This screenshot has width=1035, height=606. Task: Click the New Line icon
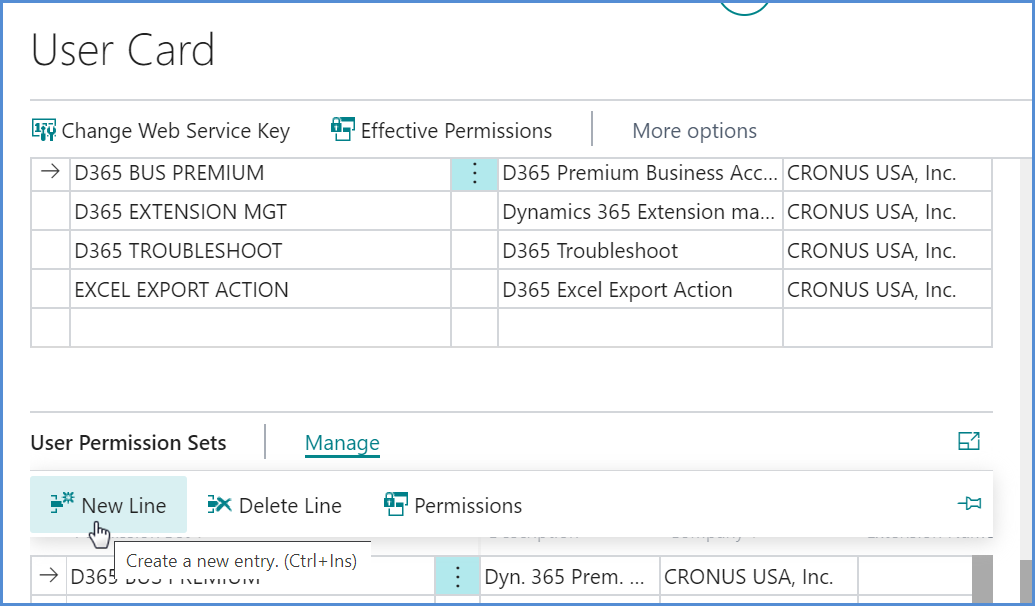tap(63, 503)
